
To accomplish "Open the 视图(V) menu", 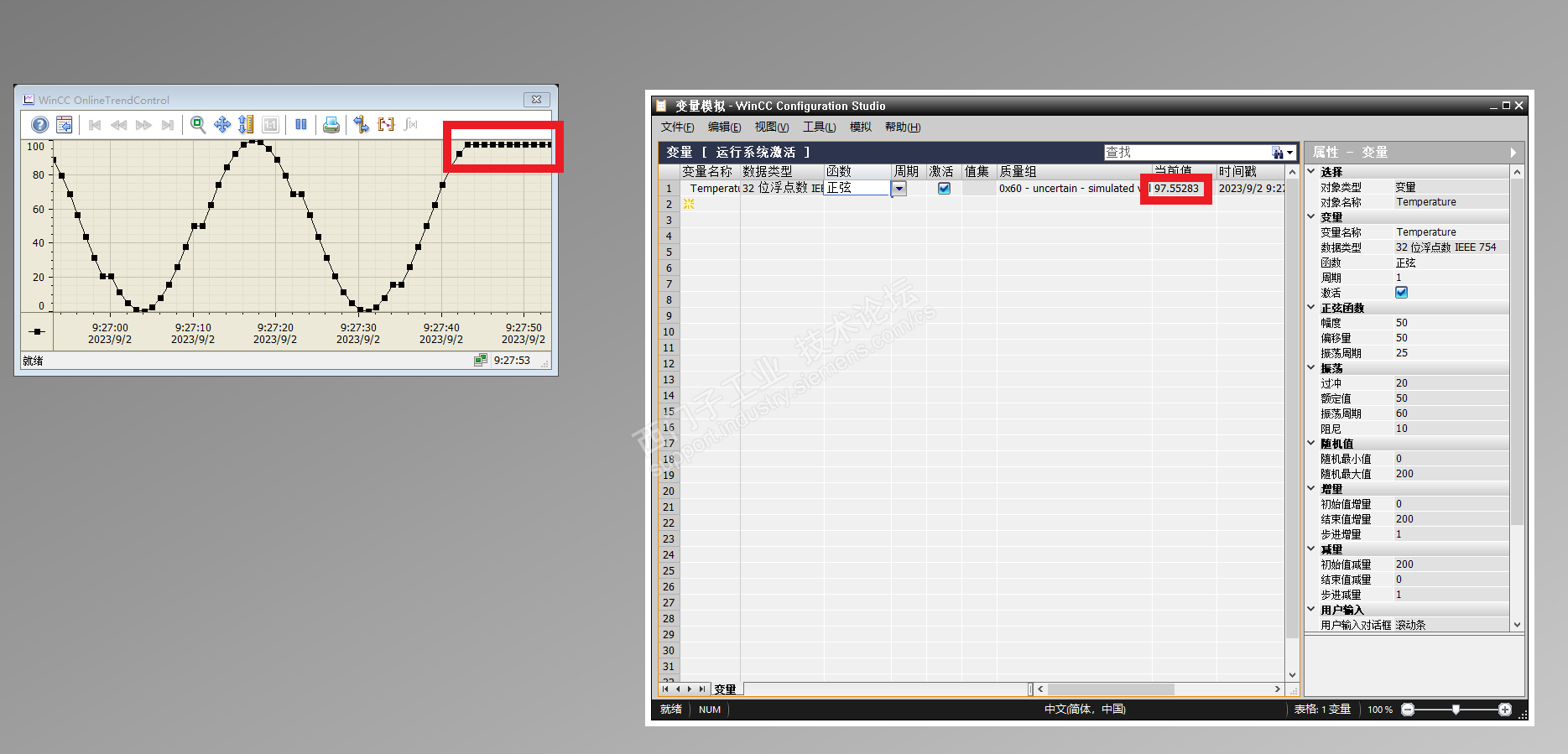I will (x=771, y=127).
